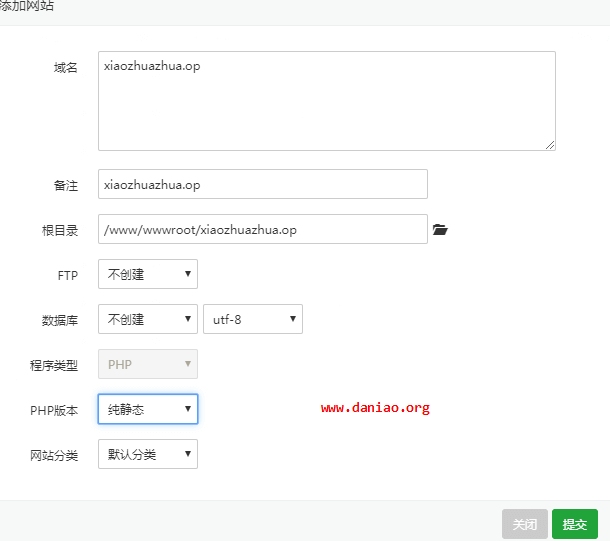The height and width of the screenshot is (541, 610).
Task: Open the utf-8 database encoding dropdown
Action: tap(253, 319)
